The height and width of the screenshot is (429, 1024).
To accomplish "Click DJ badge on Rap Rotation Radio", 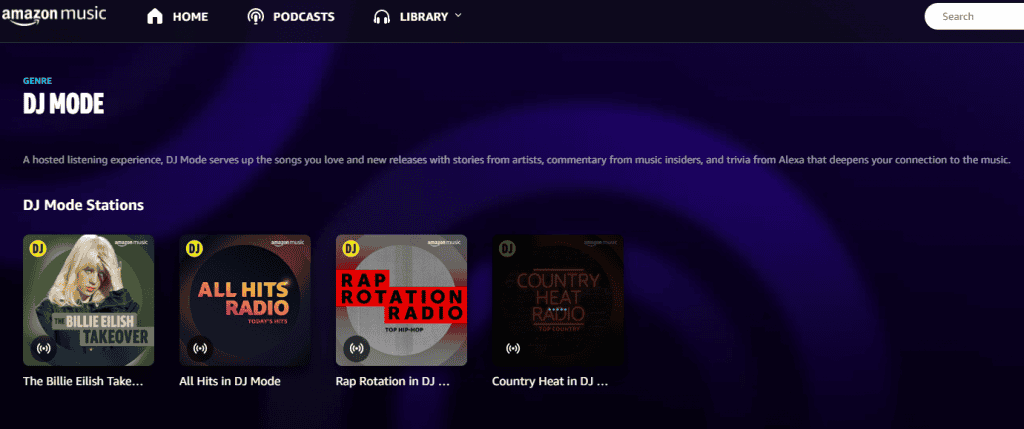I will point(351,248).
